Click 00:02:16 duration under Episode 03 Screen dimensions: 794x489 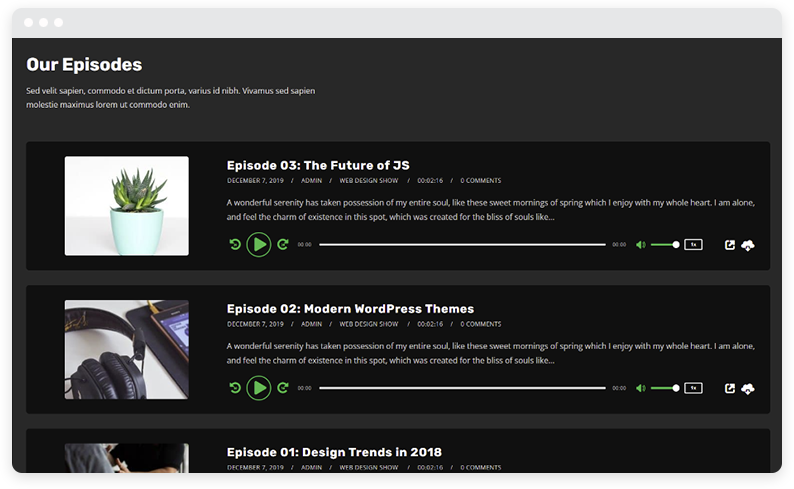pyautogui.click(x=430, y=181)
